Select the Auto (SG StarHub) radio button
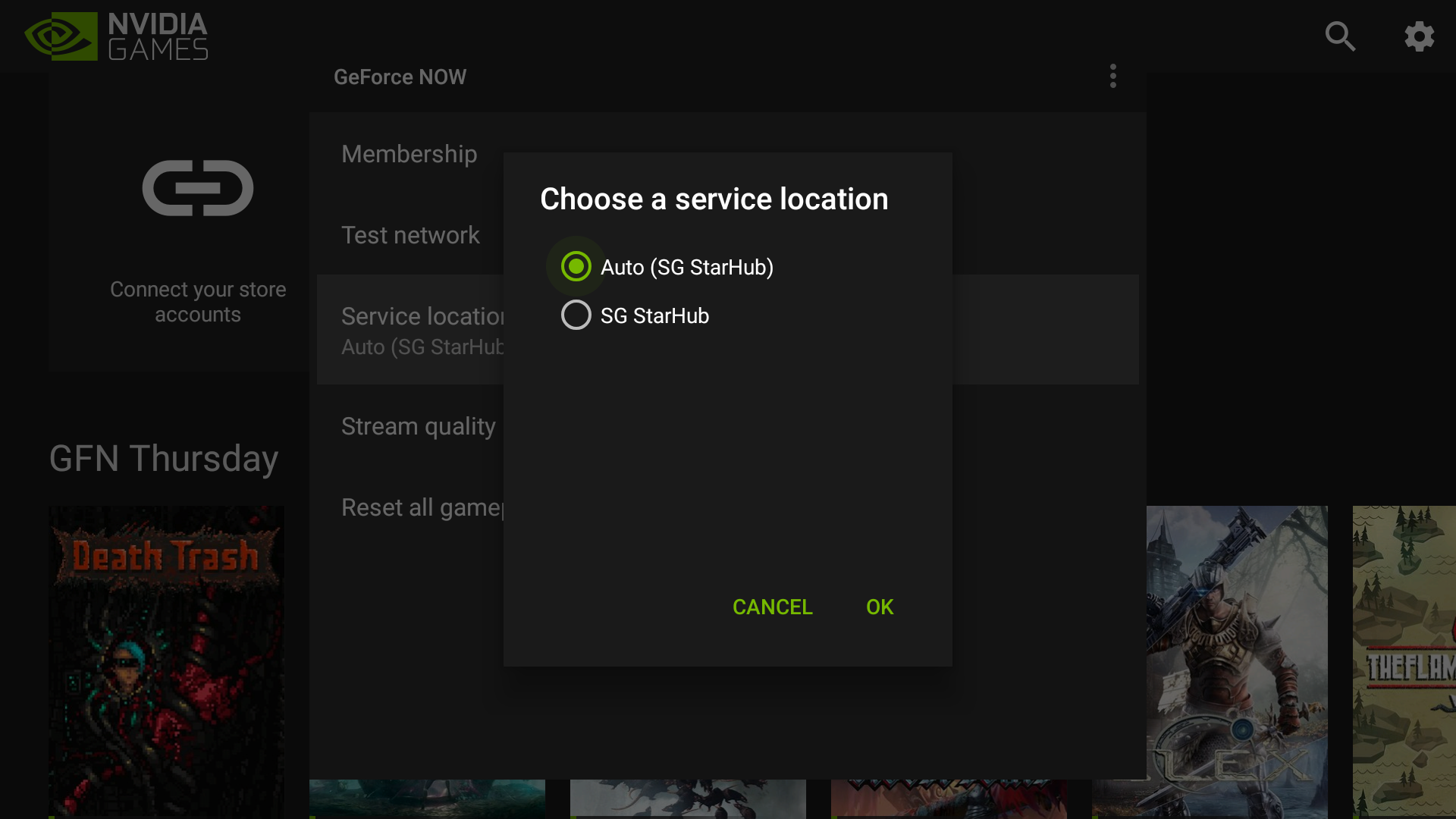This screenshot has height=819, width=1456. 576,266
